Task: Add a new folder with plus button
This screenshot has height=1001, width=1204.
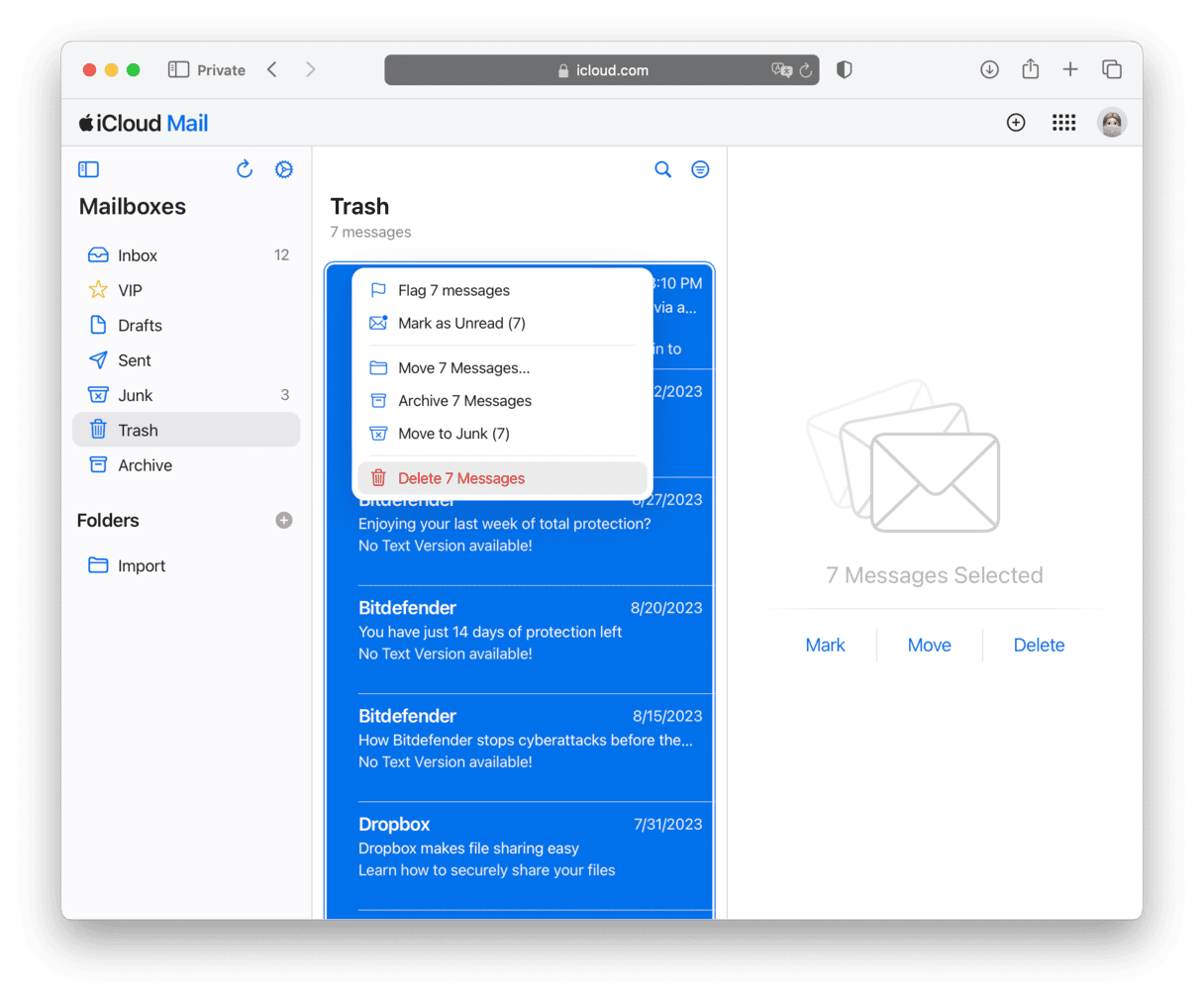Action: 284,521
